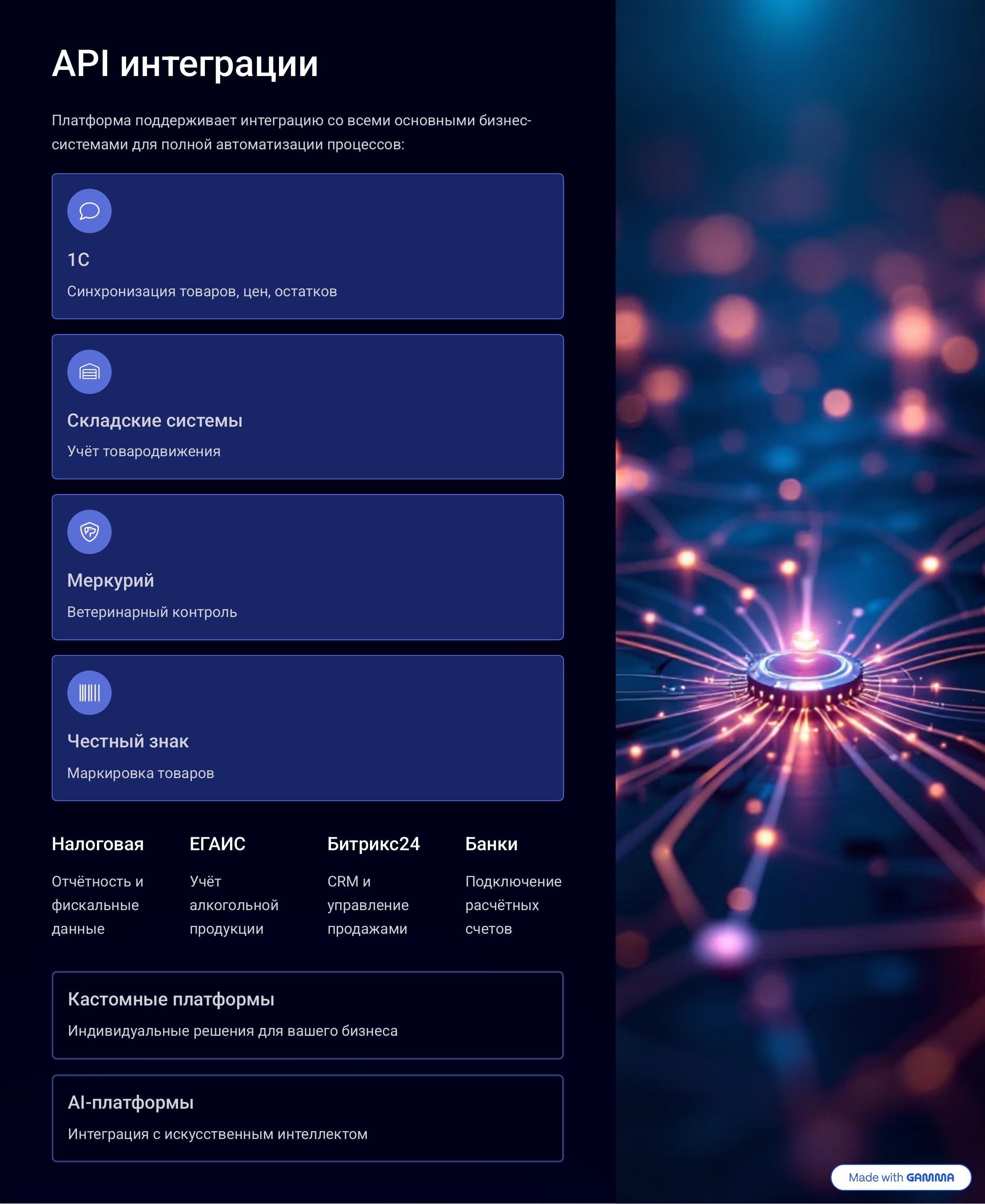Viewport: 985px width, 1204px height.
Task: Click the API интеграции page title
Action: pyautogui.click(x=185, y=63)
